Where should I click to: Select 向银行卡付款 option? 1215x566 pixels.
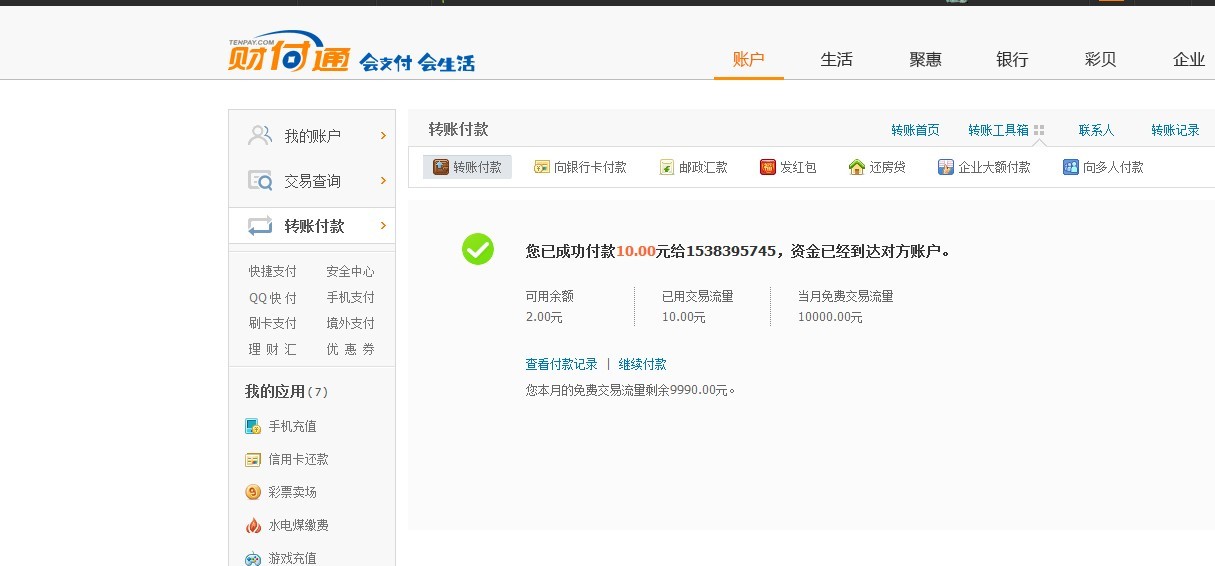(590, 167)
